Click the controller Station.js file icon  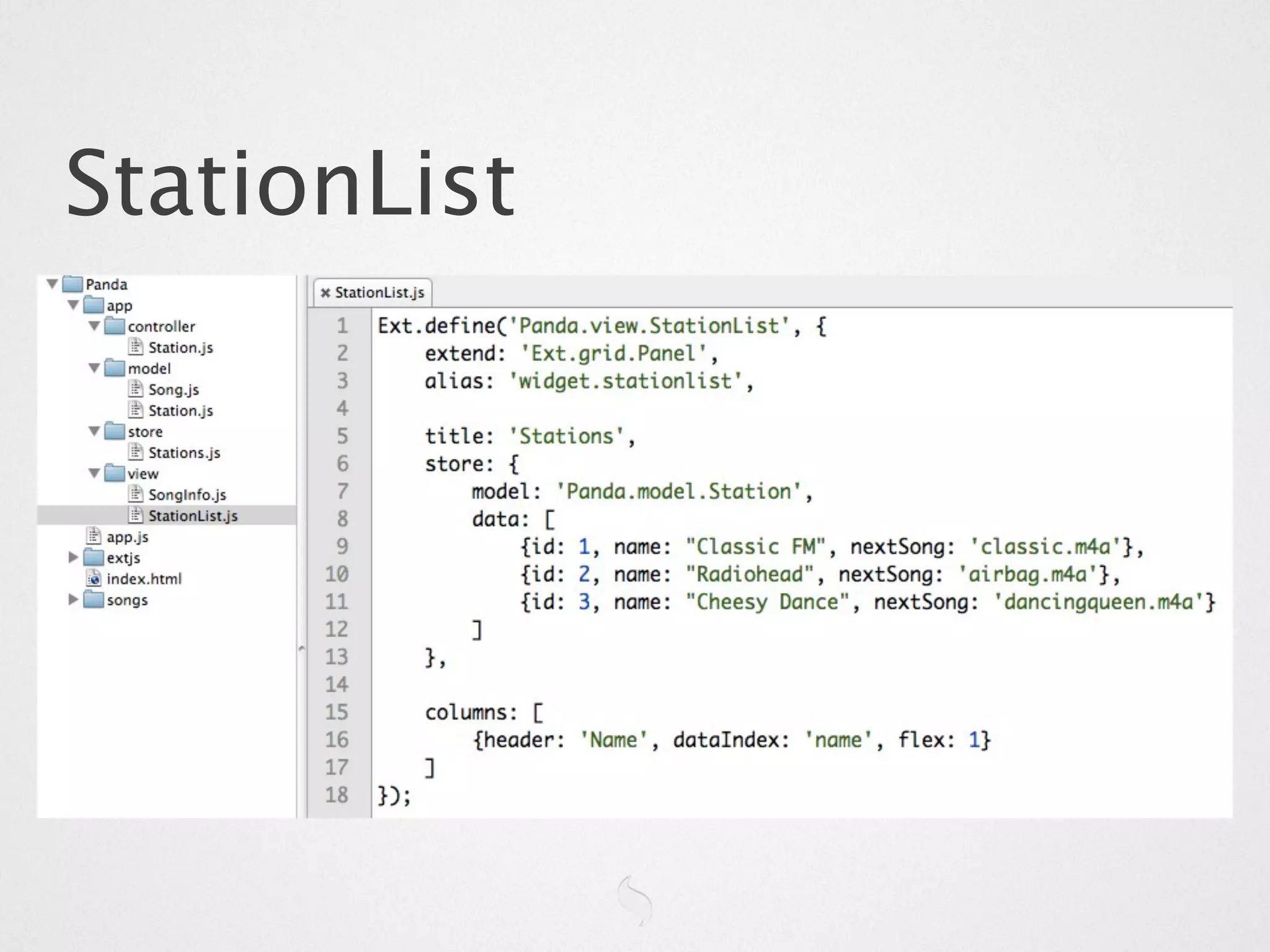(136, 347)
